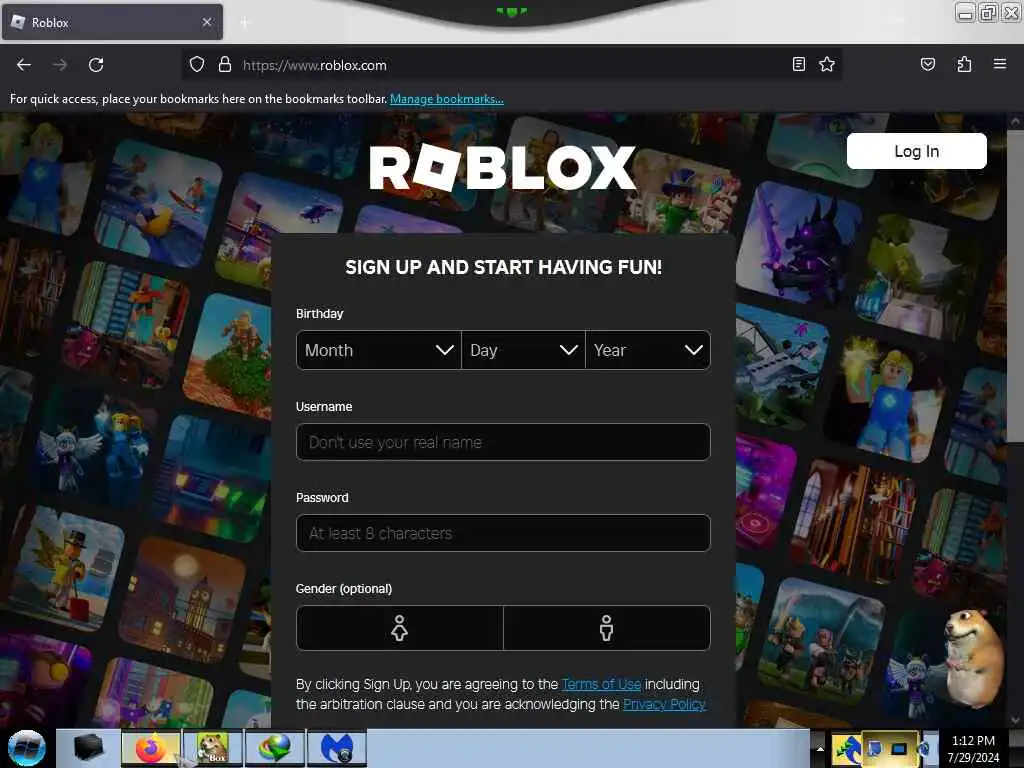1024x768 pixels.
Task: Open the clock showing 1:12 PM
Action: 973,748
